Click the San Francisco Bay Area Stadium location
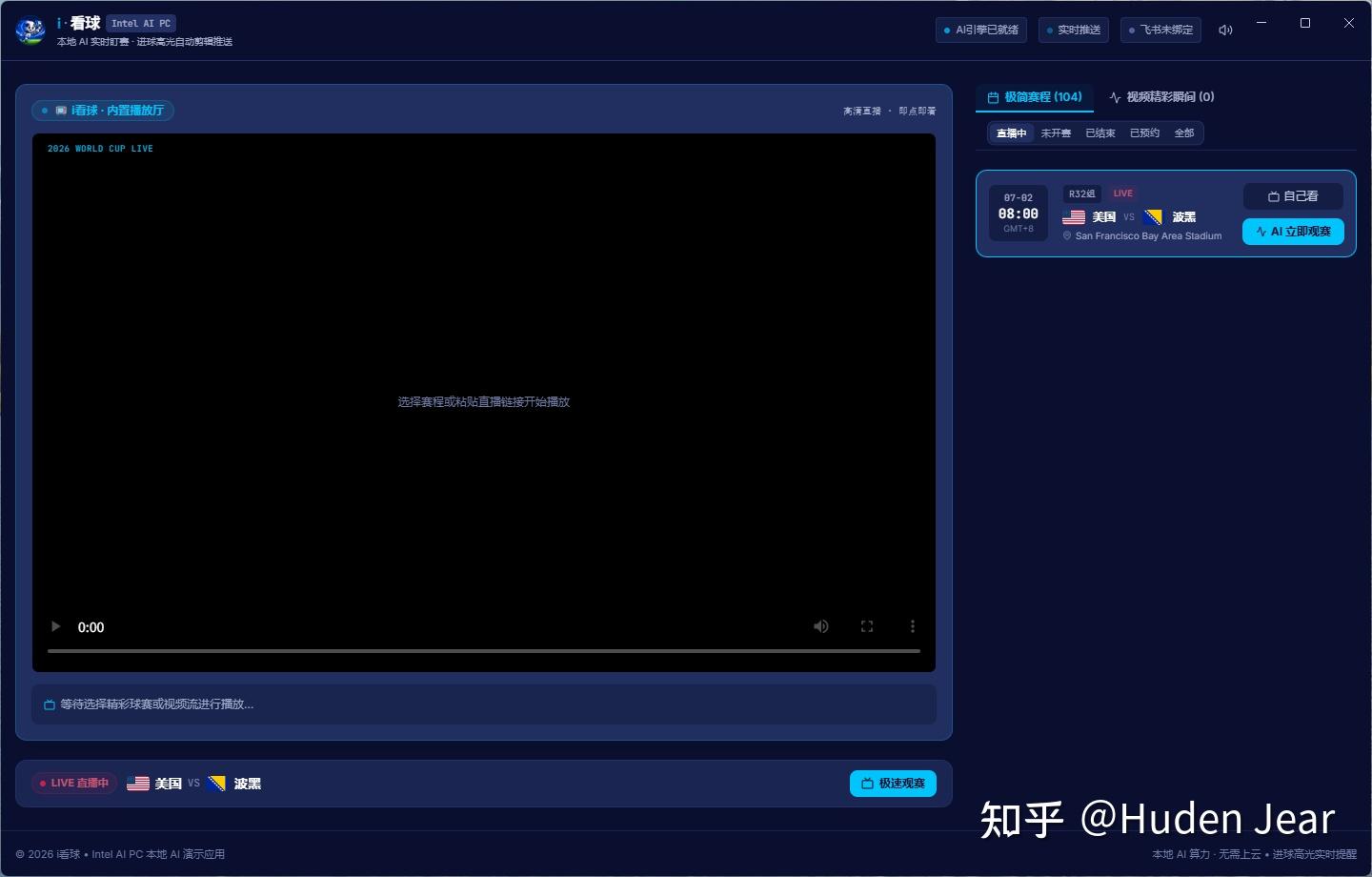This screenshot has height=877, width=1372. (1142, 236)
